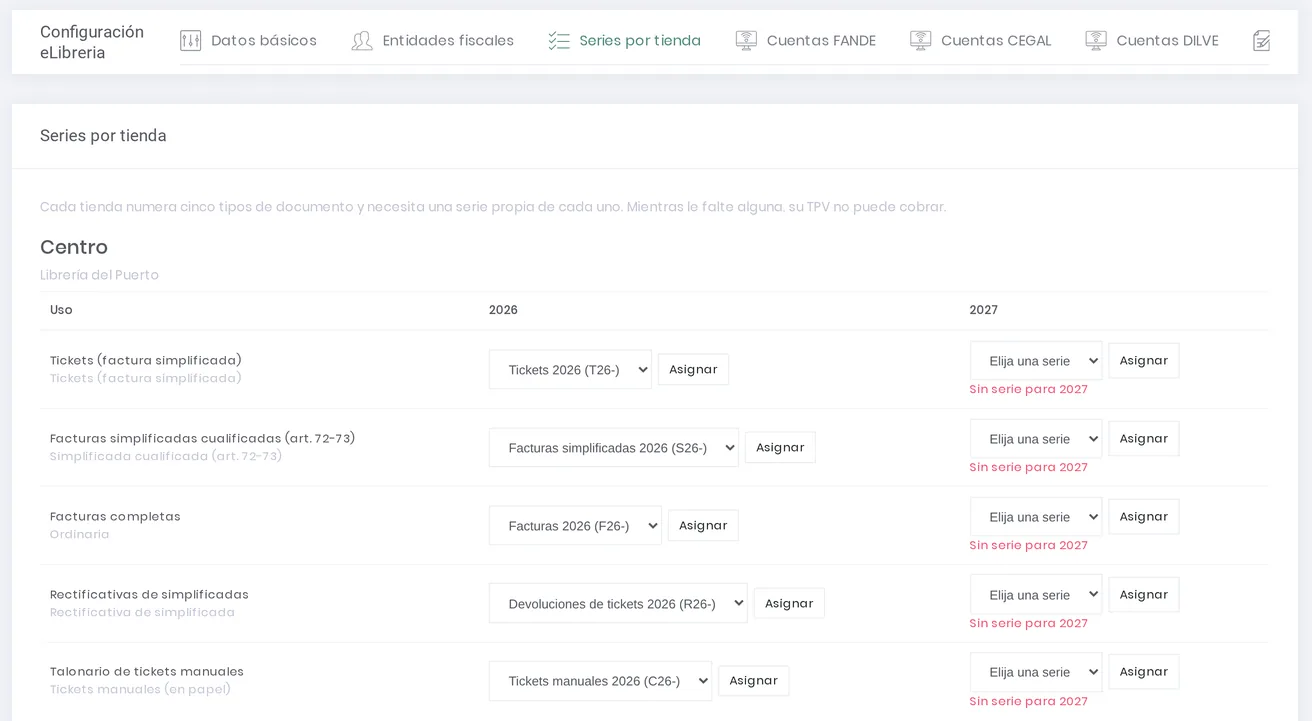Click the 2027 Asignar button for Rectificativas de simplificadas
The width and height of the screenshot is (1312, 721).
(x=1144, y=594)
